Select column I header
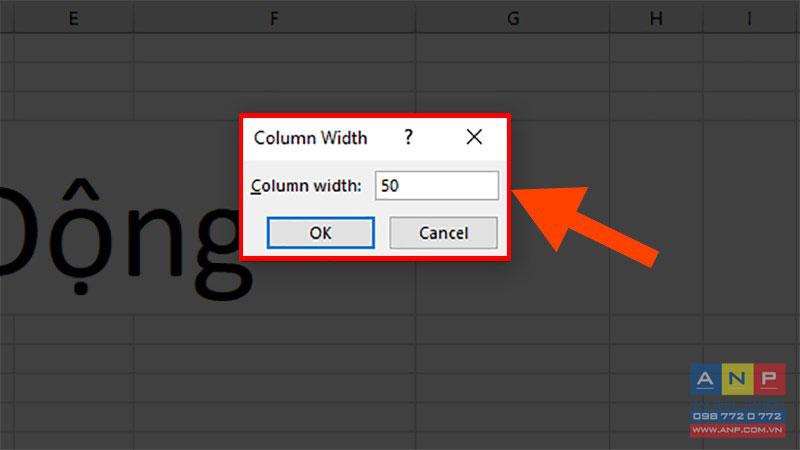This screenshot has width=800, height=450. [x=750, y=18]
